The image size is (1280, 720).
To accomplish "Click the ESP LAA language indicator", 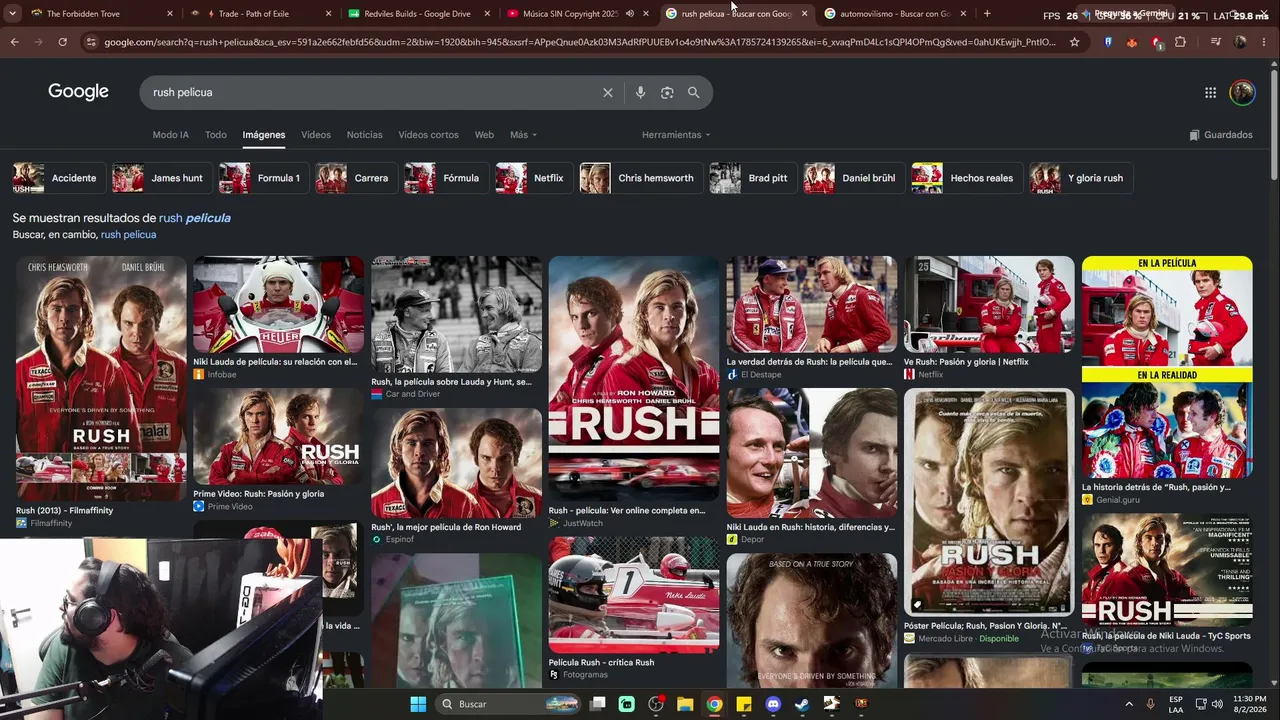I will pos(1176,704).
